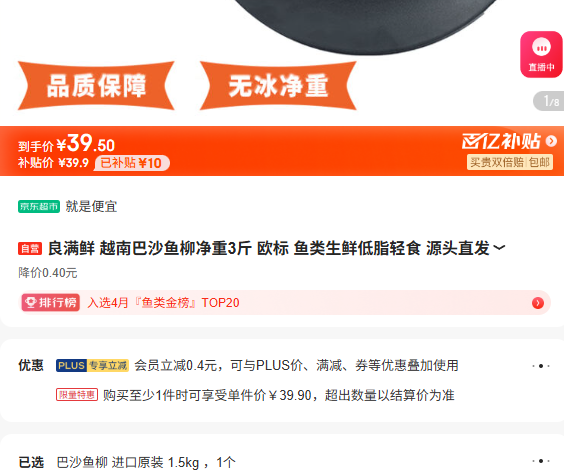
Task: Open the live stream 直播中 icon
Action: point(541,54)
